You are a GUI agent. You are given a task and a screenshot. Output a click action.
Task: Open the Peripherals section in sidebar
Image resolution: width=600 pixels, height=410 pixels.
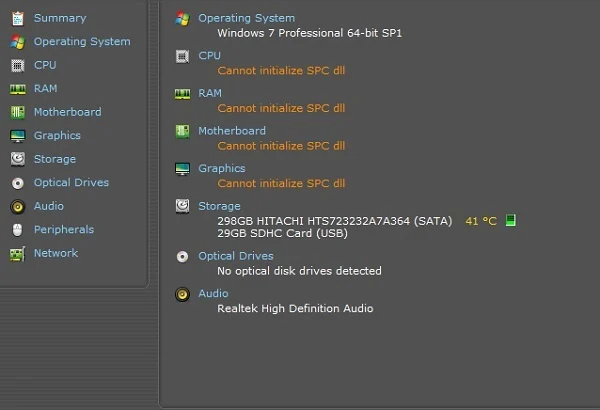[63, 229]
